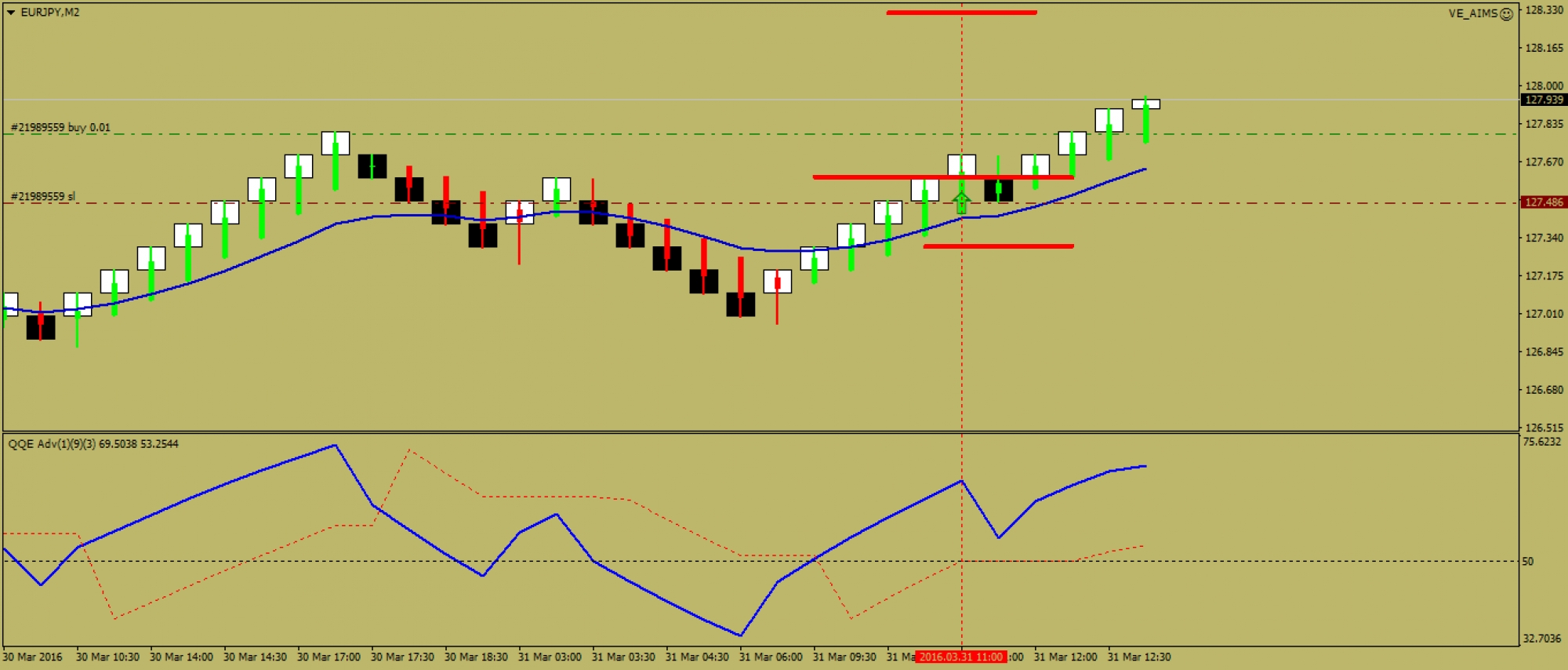1568x670 pixels.
Task: Click the black 127.939 current price tag
Action: point(1543,100)
